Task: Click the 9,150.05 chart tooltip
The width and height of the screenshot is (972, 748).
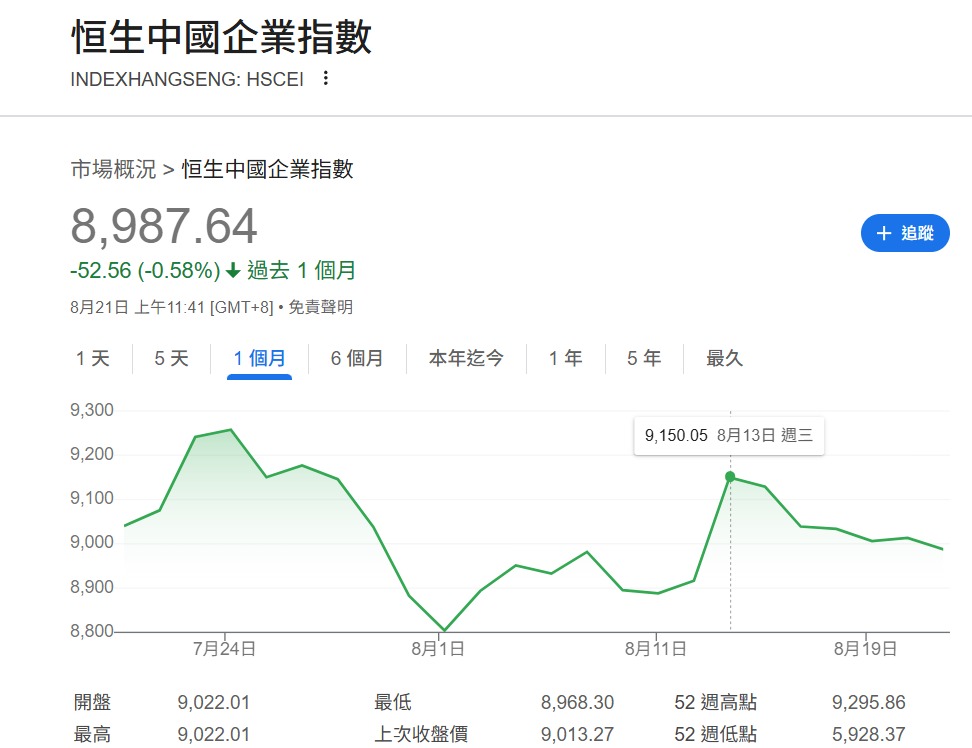Action: [729, 436]
